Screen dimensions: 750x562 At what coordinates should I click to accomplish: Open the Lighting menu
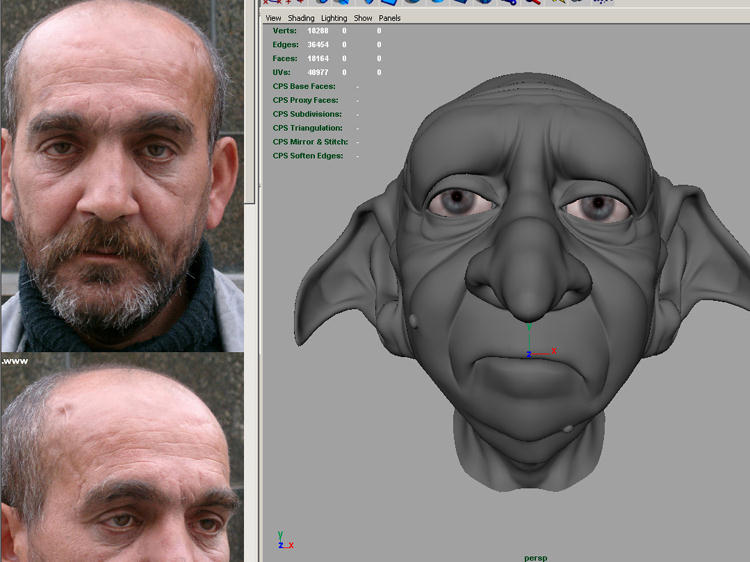pos(334,18)
